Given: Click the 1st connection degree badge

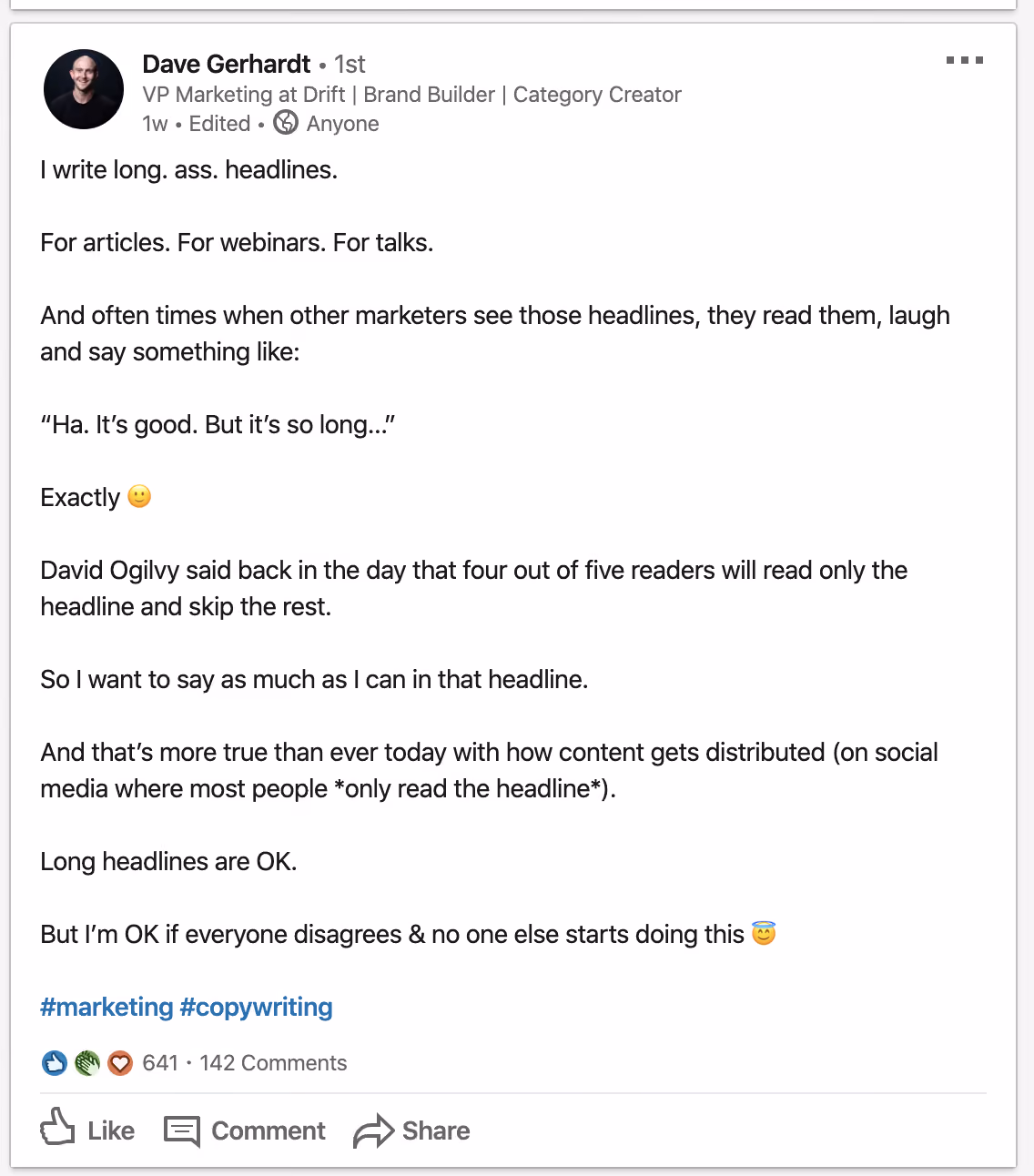Looking at the screenshot, I should [350, 64].
